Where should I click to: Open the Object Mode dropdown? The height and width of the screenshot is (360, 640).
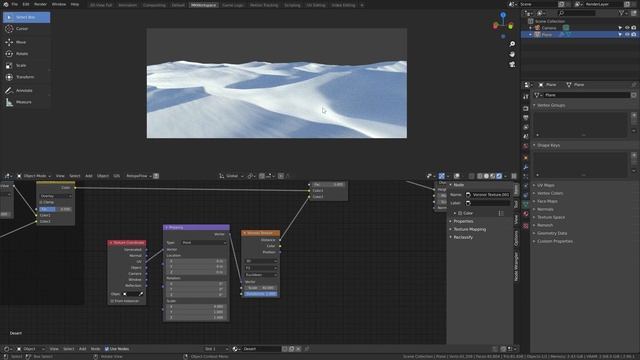[35, 176]
